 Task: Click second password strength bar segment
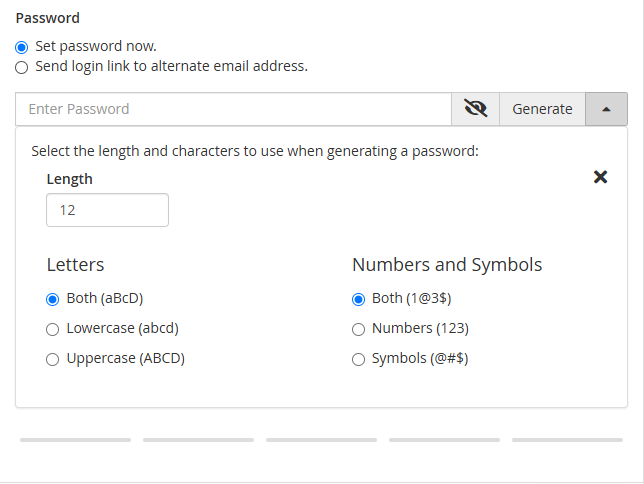tap(198, 440)
